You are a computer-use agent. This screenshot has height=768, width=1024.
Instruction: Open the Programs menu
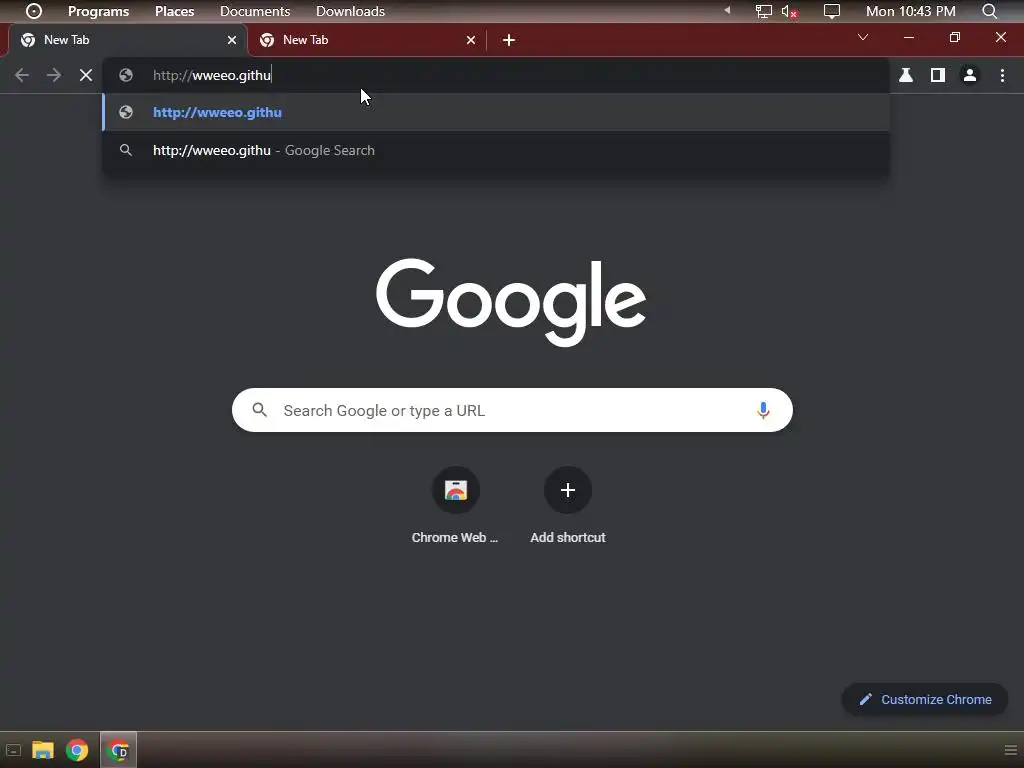(99, 11)
